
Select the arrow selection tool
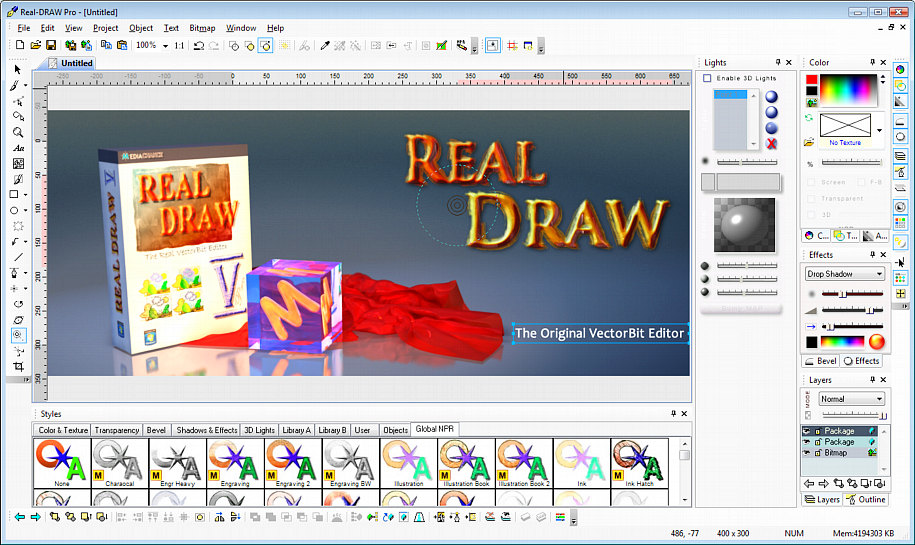18,69
